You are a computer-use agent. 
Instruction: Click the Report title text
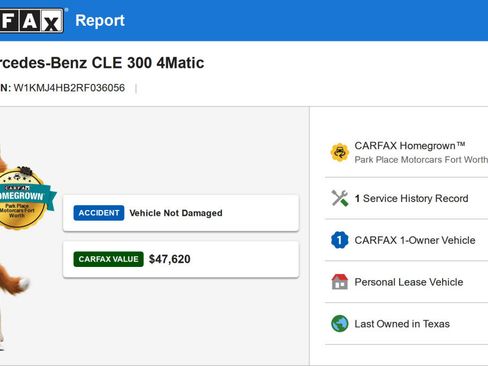click(x=100, y=21)
